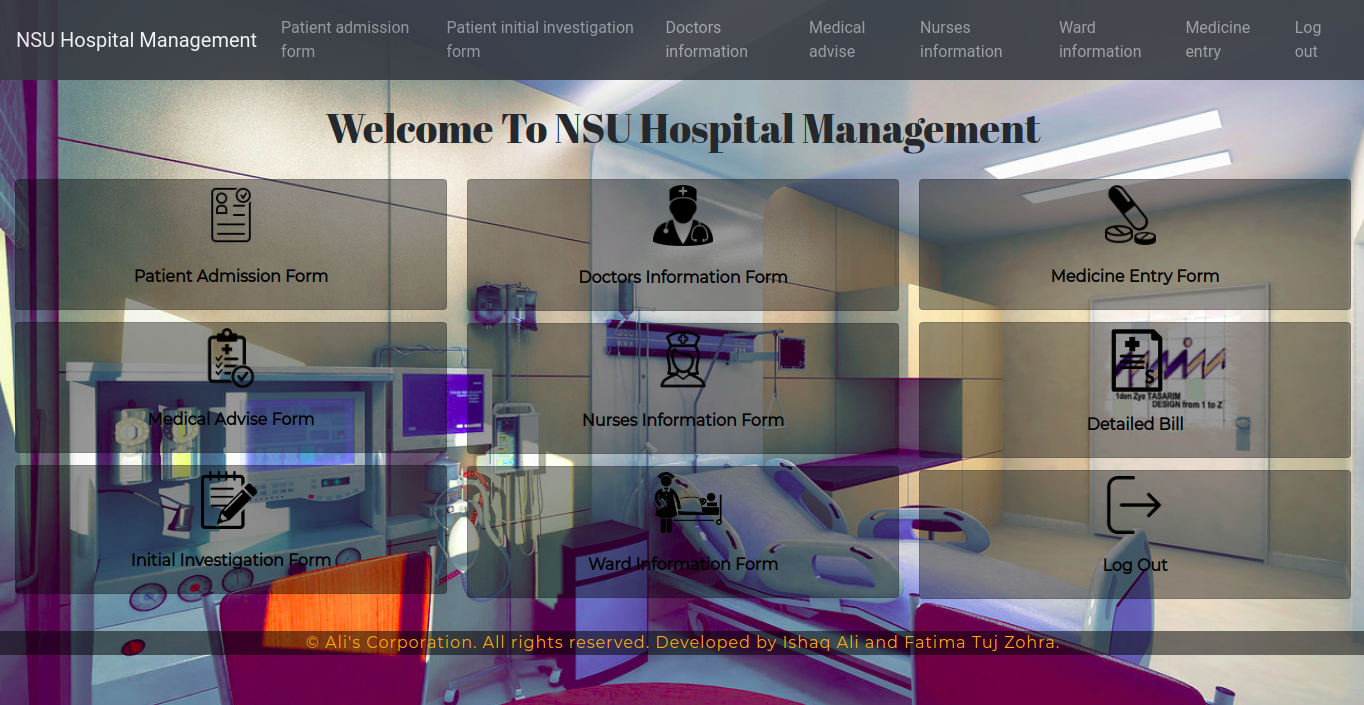Click the Nurses Information Form label

tap(683, 420)
